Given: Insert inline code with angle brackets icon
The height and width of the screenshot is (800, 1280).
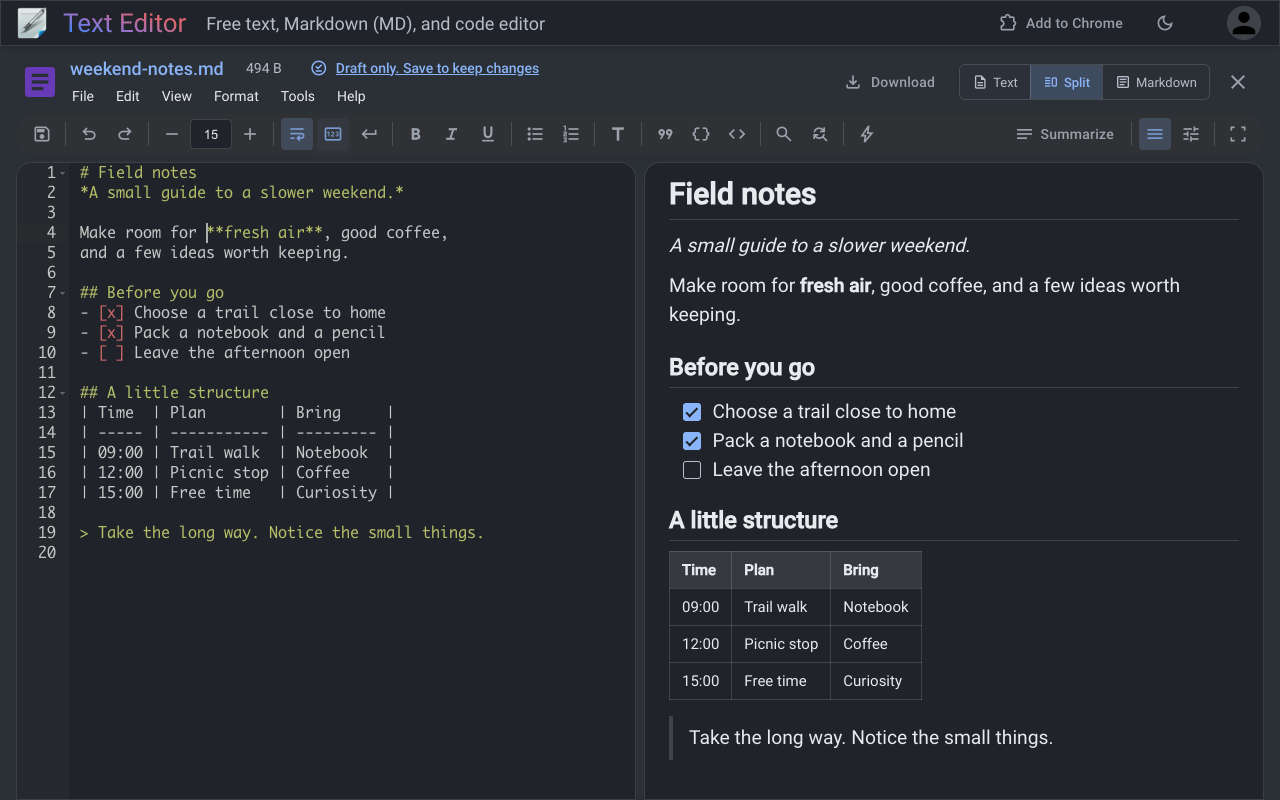Looking at the screenshot, I should coord(737,134).
